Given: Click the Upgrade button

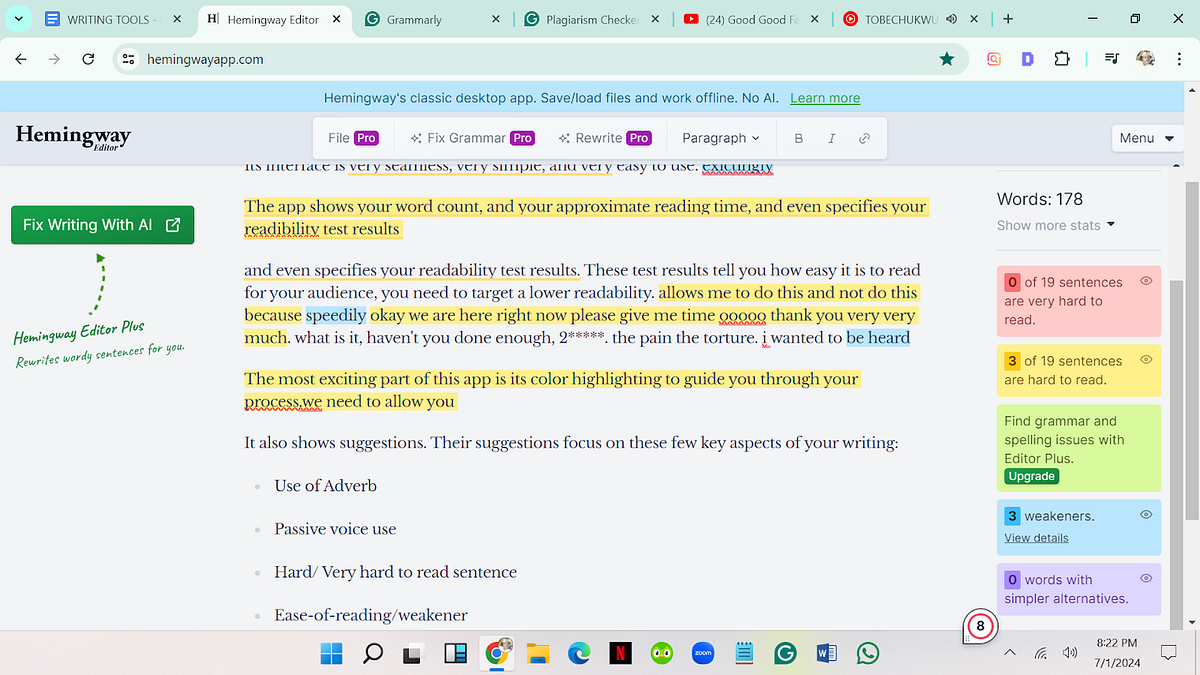Looking at the screenshot, I should [x=1032, y=476].
